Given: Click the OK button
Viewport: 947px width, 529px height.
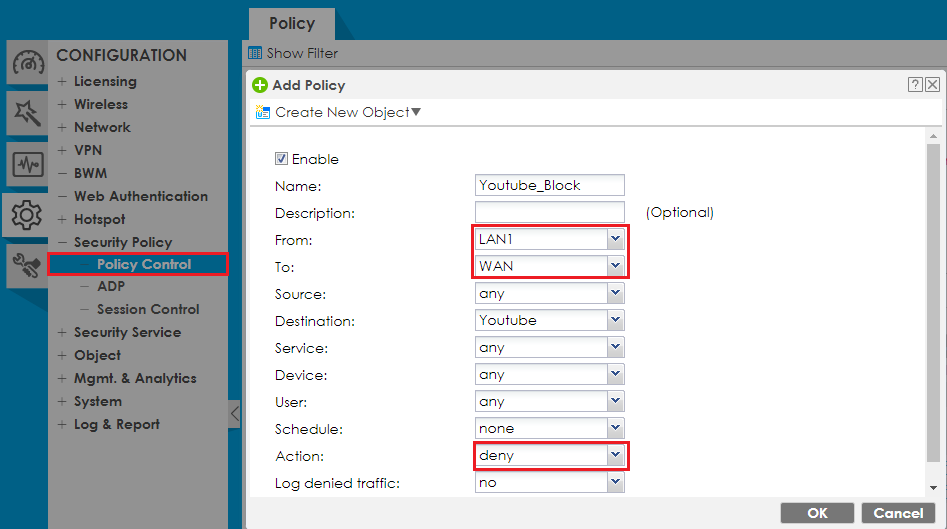Looking at the screenshot, I should 817,513.
